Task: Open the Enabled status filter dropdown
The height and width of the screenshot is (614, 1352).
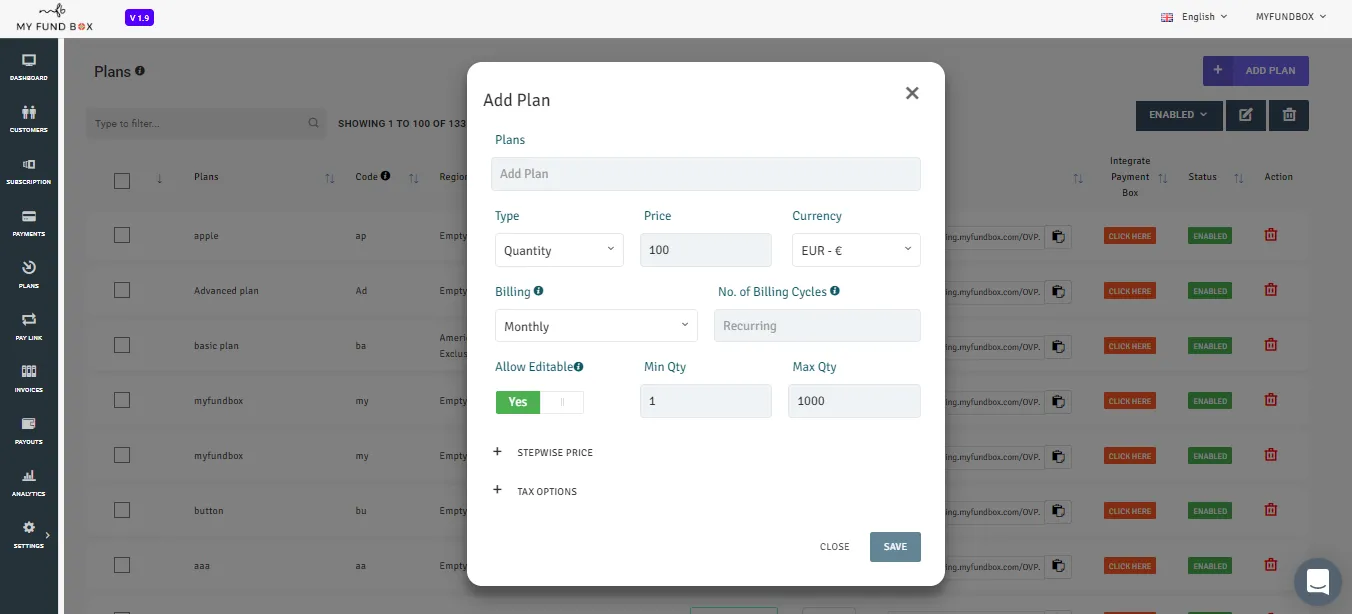Action: [x=1179, y=115]
